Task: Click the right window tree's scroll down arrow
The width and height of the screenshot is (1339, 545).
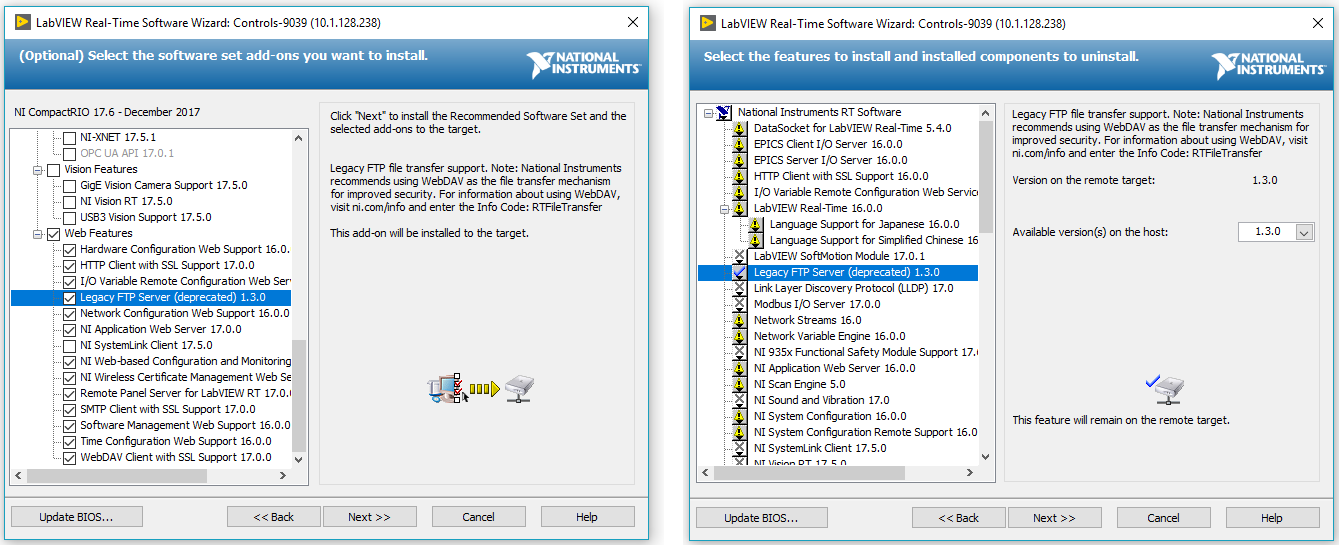Action: point(986,456)
